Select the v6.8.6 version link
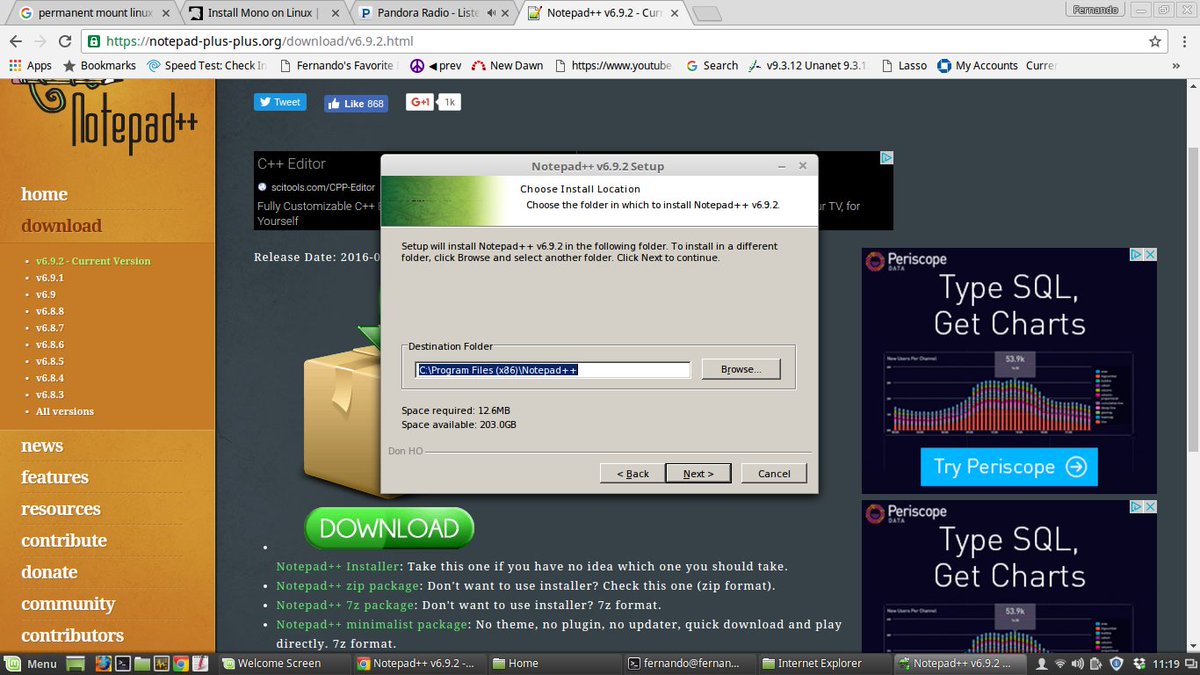Screen dimensions: 1200x675 [50, 345]
